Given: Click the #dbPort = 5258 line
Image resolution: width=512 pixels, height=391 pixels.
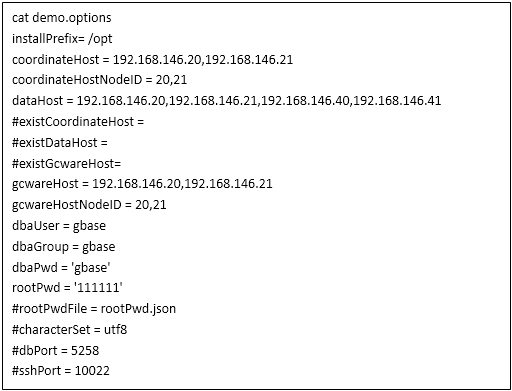Looking at the screenshot, I should [x=56, y=351].
